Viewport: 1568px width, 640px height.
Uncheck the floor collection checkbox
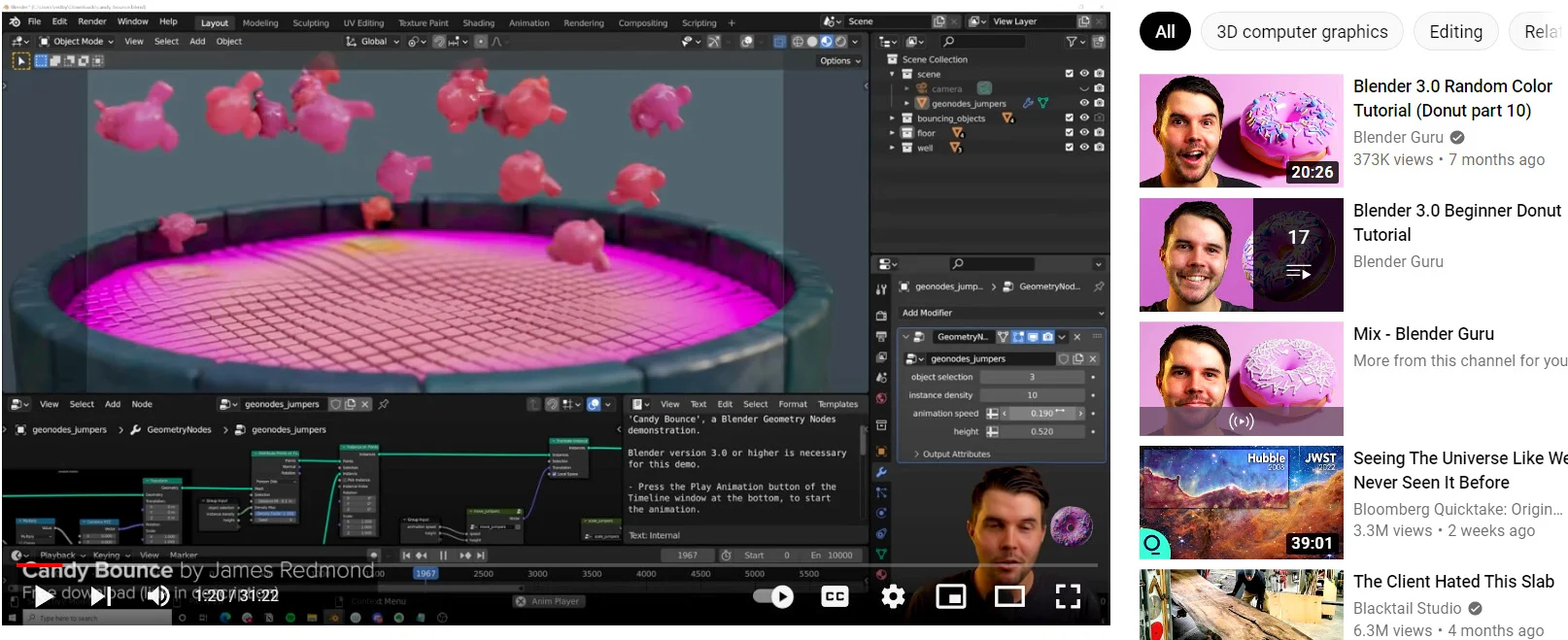point(1070,133)
